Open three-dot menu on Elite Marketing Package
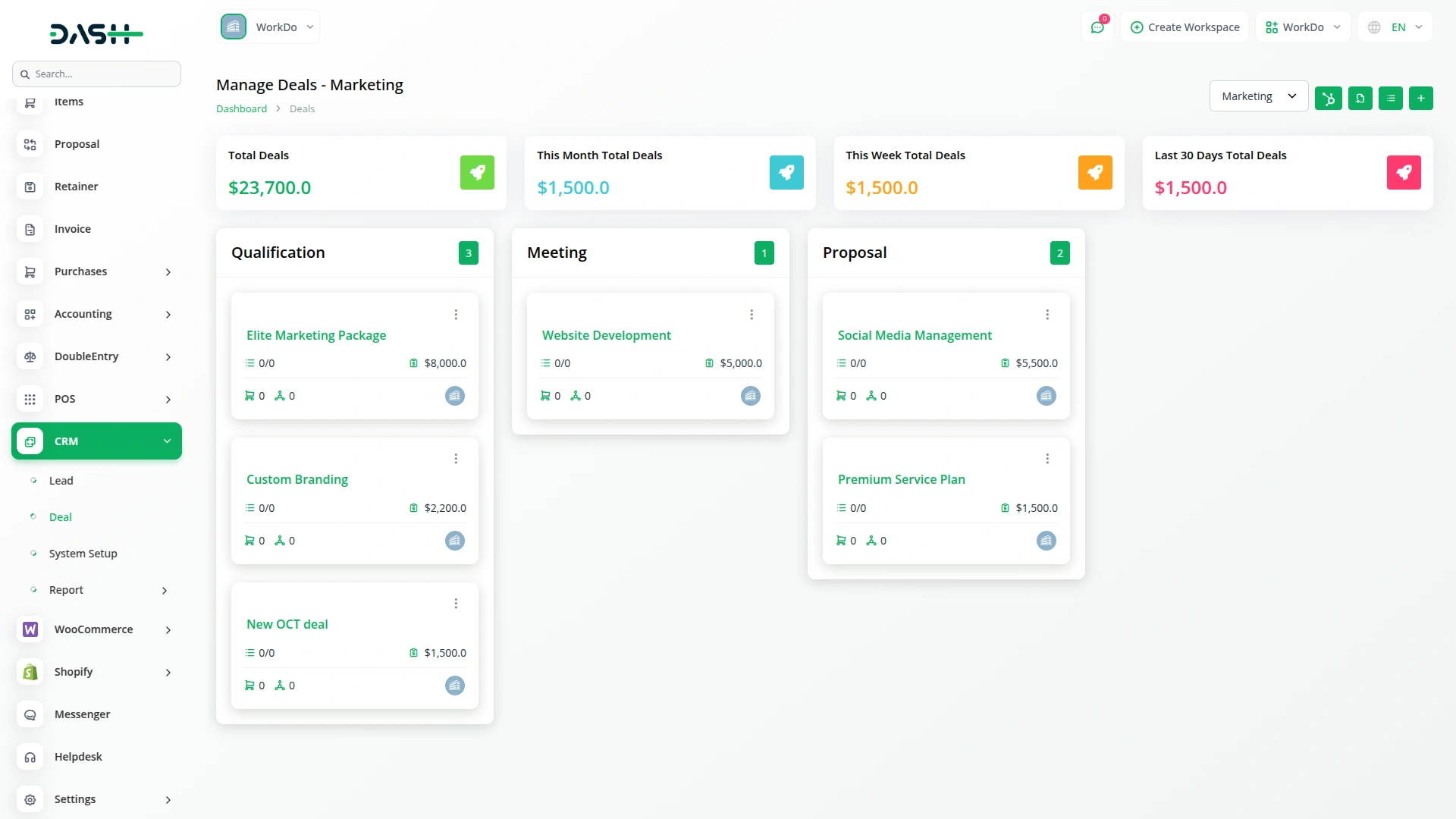 456,315
